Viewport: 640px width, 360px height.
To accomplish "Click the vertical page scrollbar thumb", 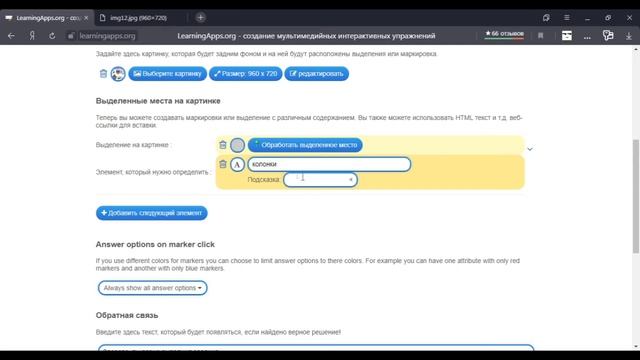I will coord(636,196).
